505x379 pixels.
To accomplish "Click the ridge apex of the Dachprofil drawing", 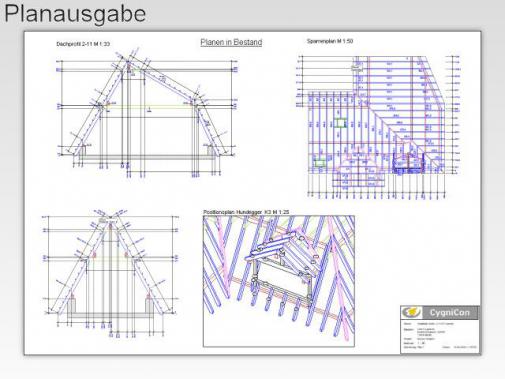I will click(128, 63).
